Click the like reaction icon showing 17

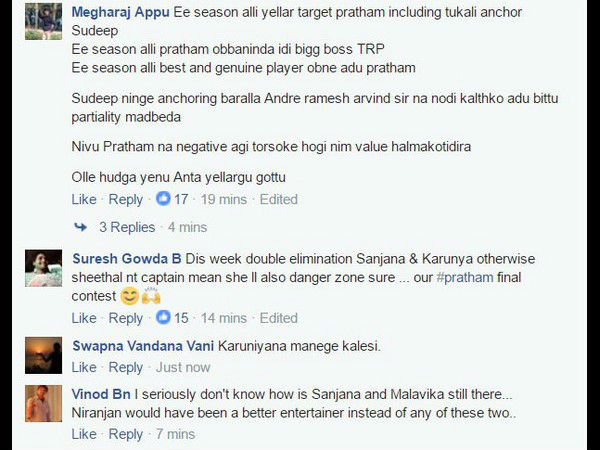(162, 199)
